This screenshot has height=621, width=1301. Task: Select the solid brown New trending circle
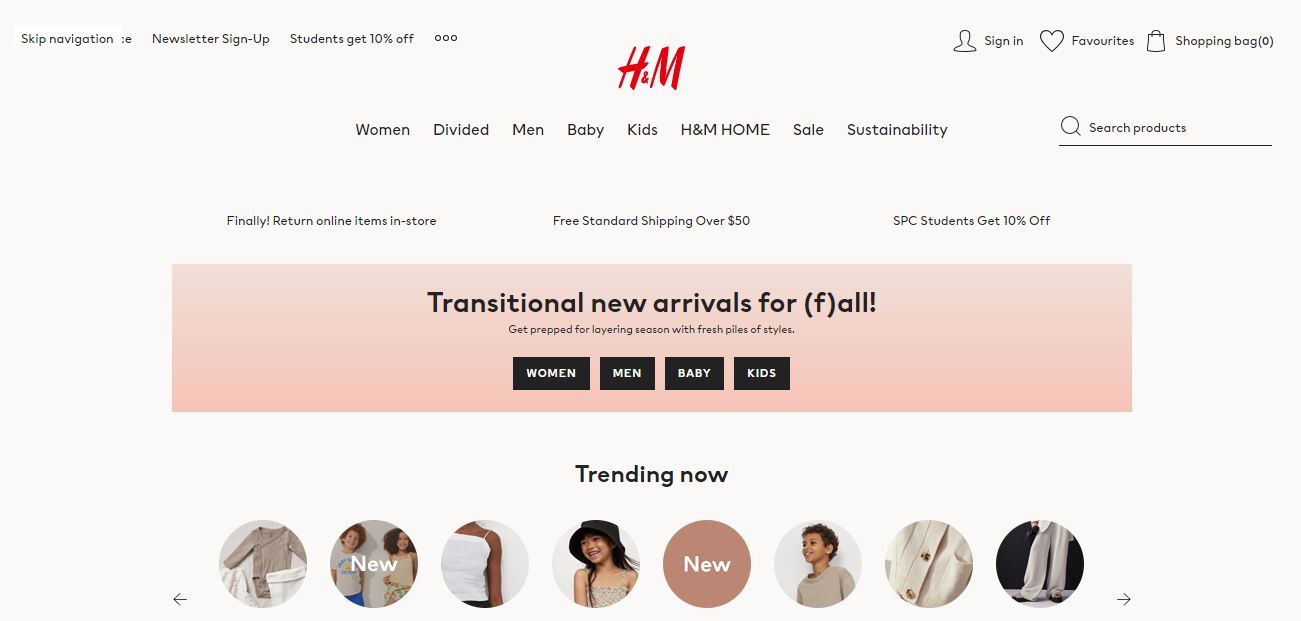coord(707,564)
